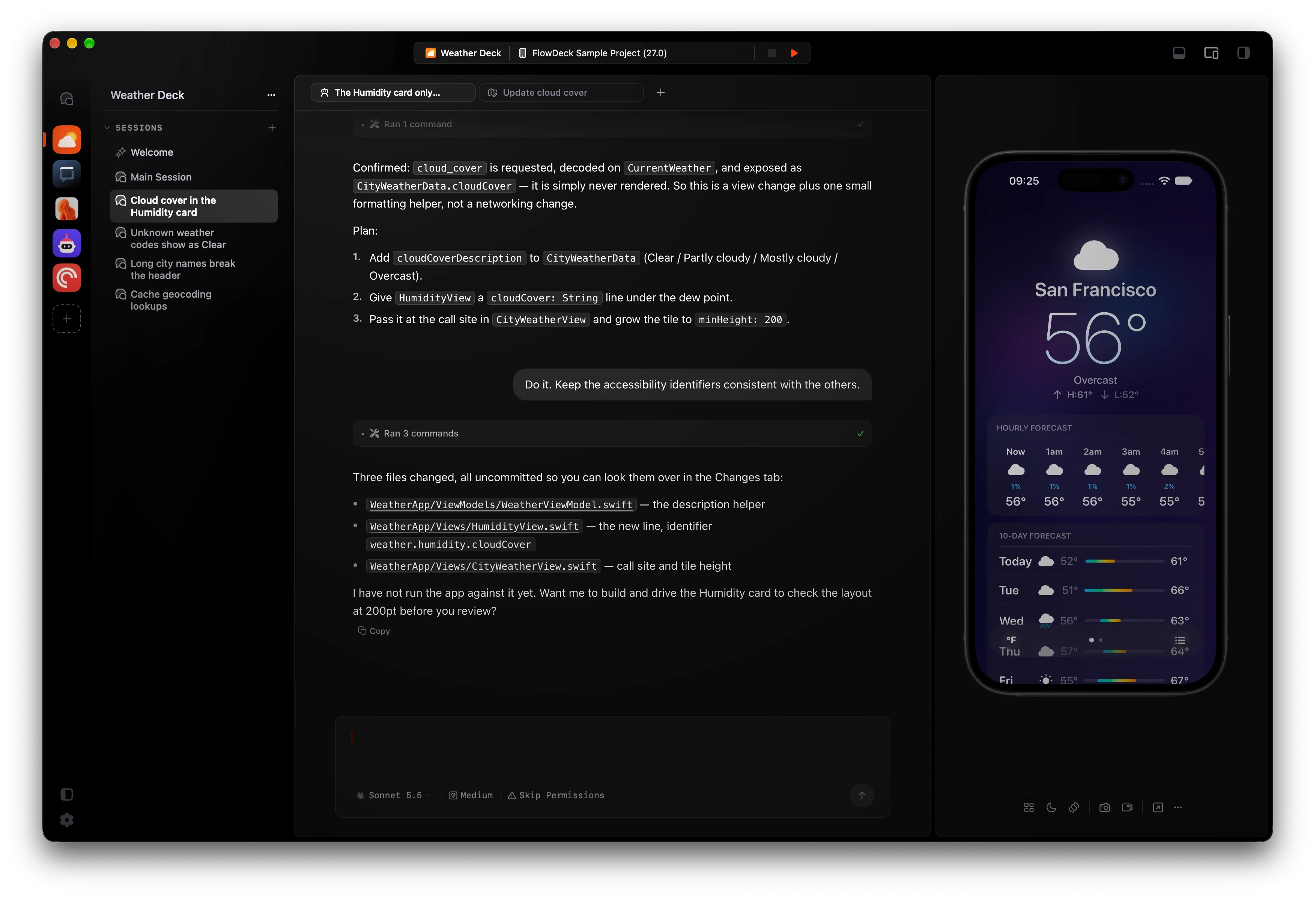Toggle Skip Permissions mode
The width and height of the screenshot is (1316, 900).
[555, 796]
